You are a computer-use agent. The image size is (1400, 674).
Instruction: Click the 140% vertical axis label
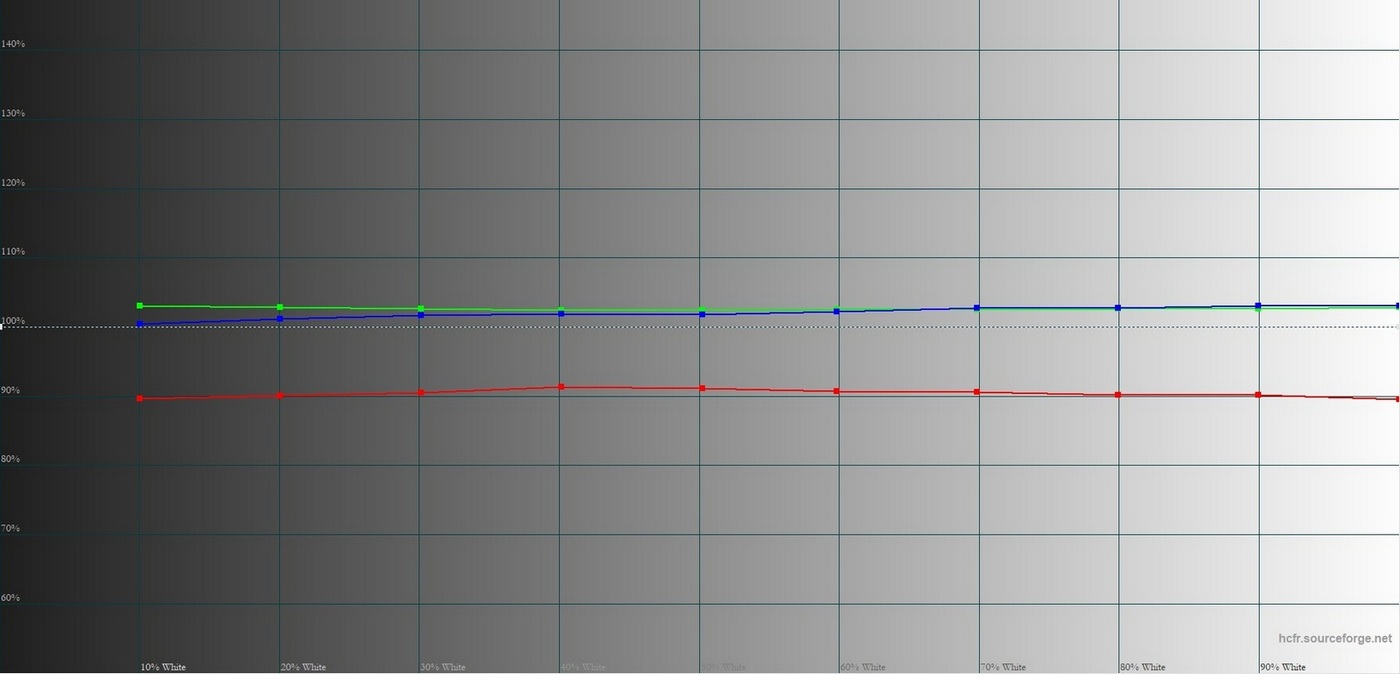coord(13,44)
